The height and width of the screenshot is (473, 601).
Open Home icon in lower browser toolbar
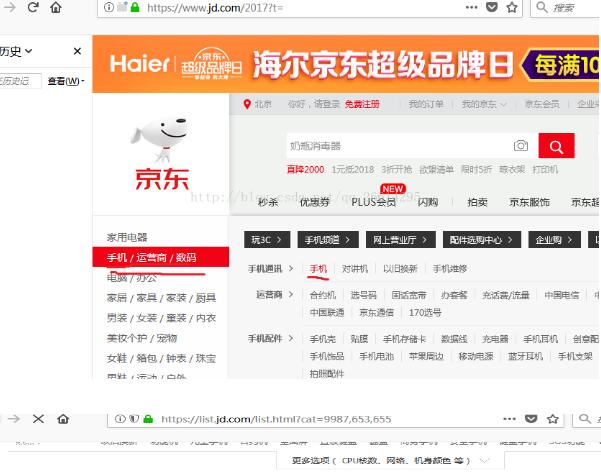[63, 419]
